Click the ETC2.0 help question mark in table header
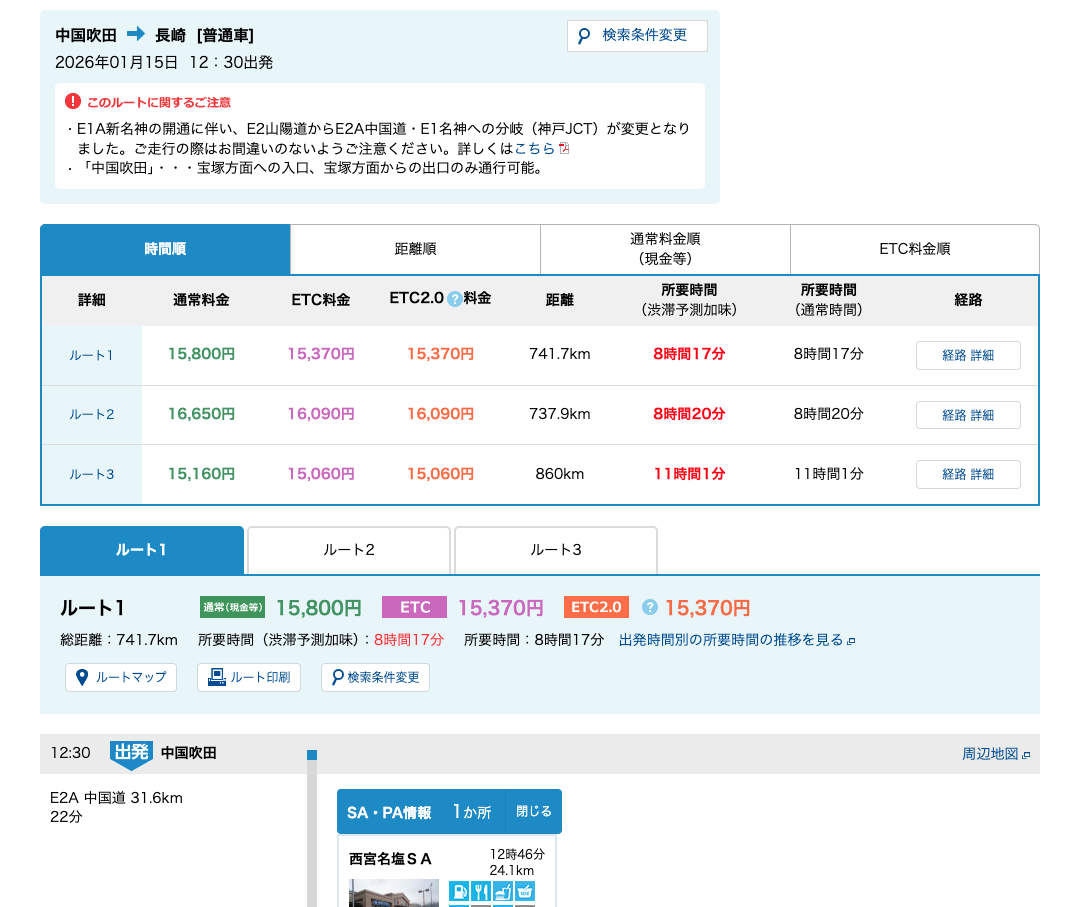Viewport: 1072px width, 907px height. pyautogui.click(x=454, y=299)
